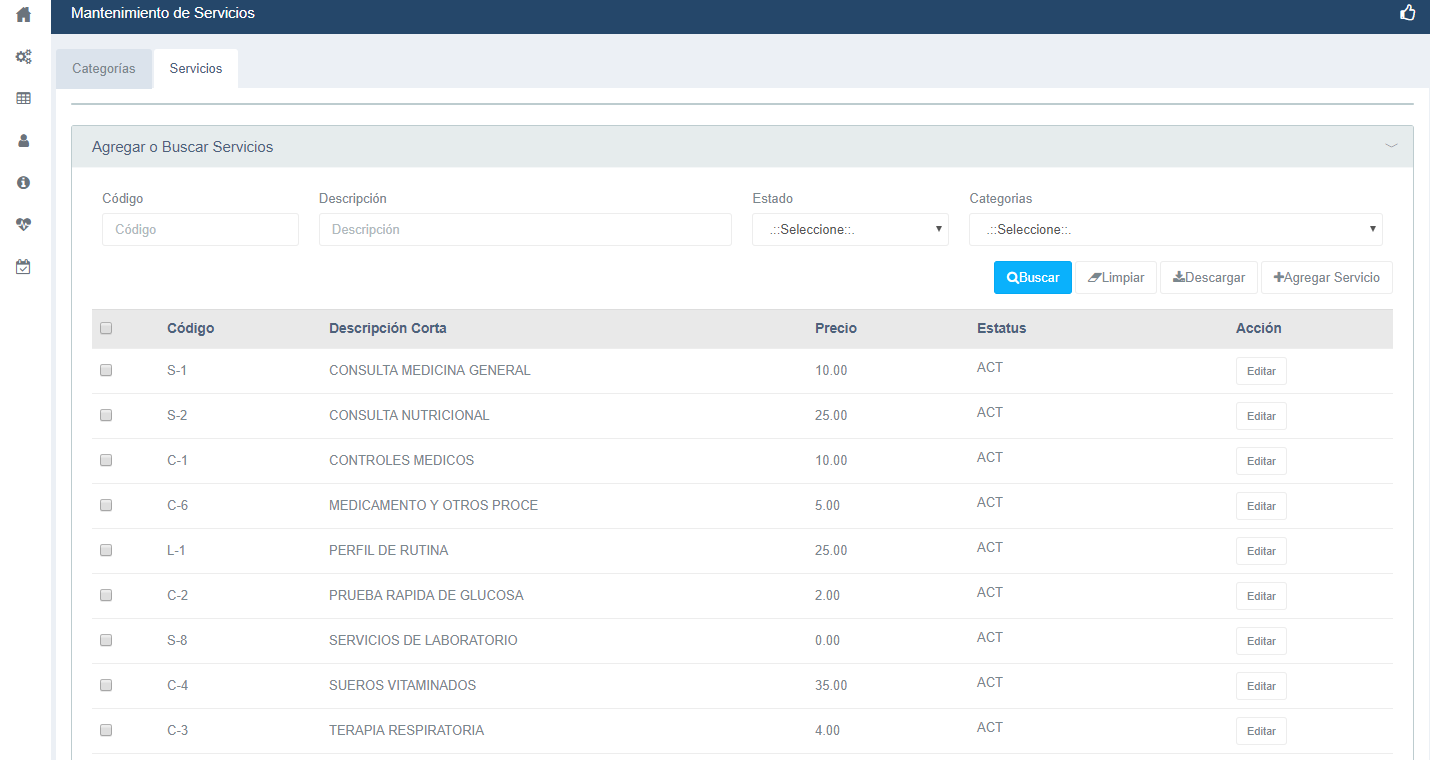Screen dimensions: 1430x760
Task: Click the code cell S-1
Action: [177, 370]
